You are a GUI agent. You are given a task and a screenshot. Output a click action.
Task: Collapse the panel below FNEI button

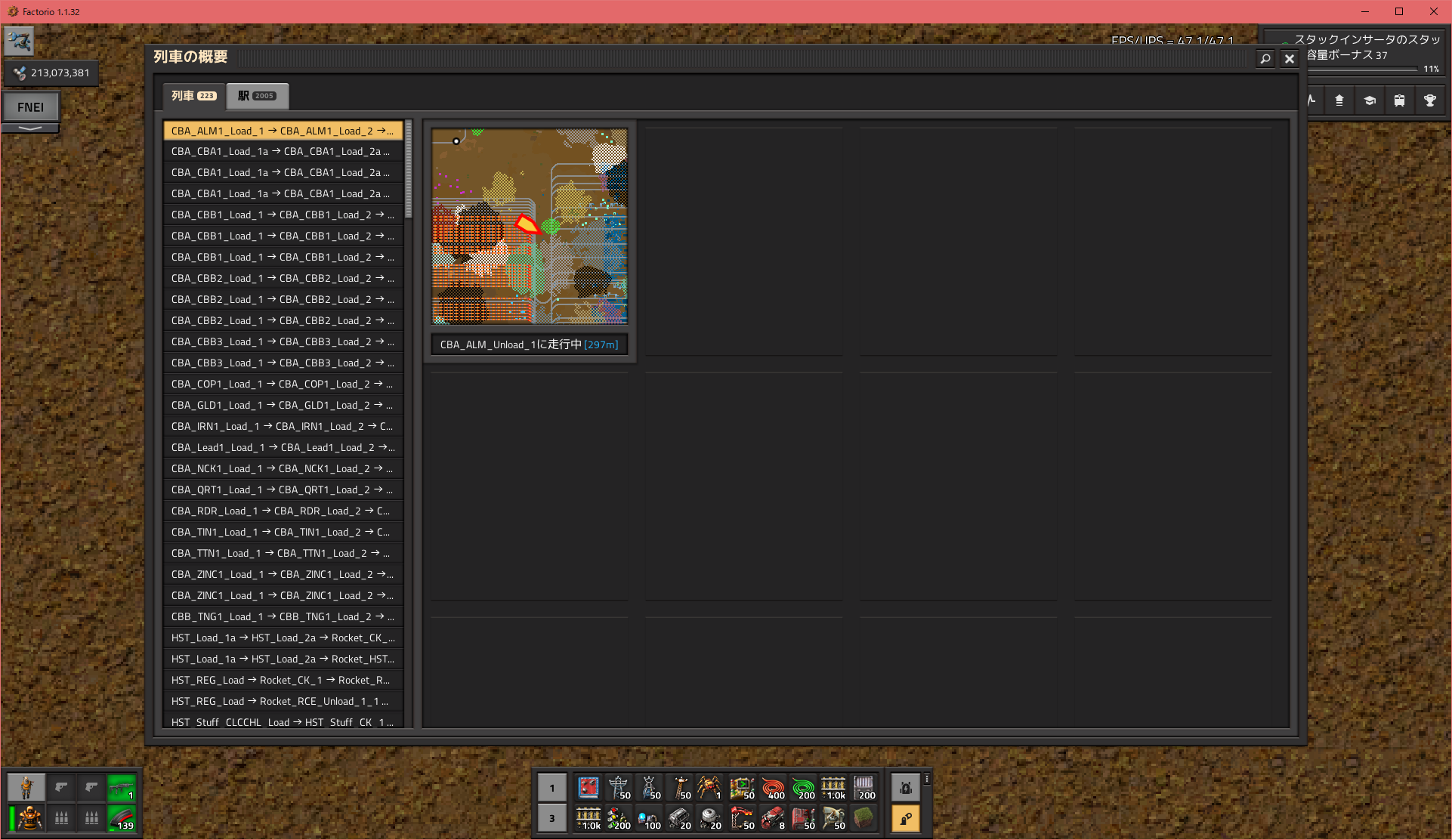[30, 128]
